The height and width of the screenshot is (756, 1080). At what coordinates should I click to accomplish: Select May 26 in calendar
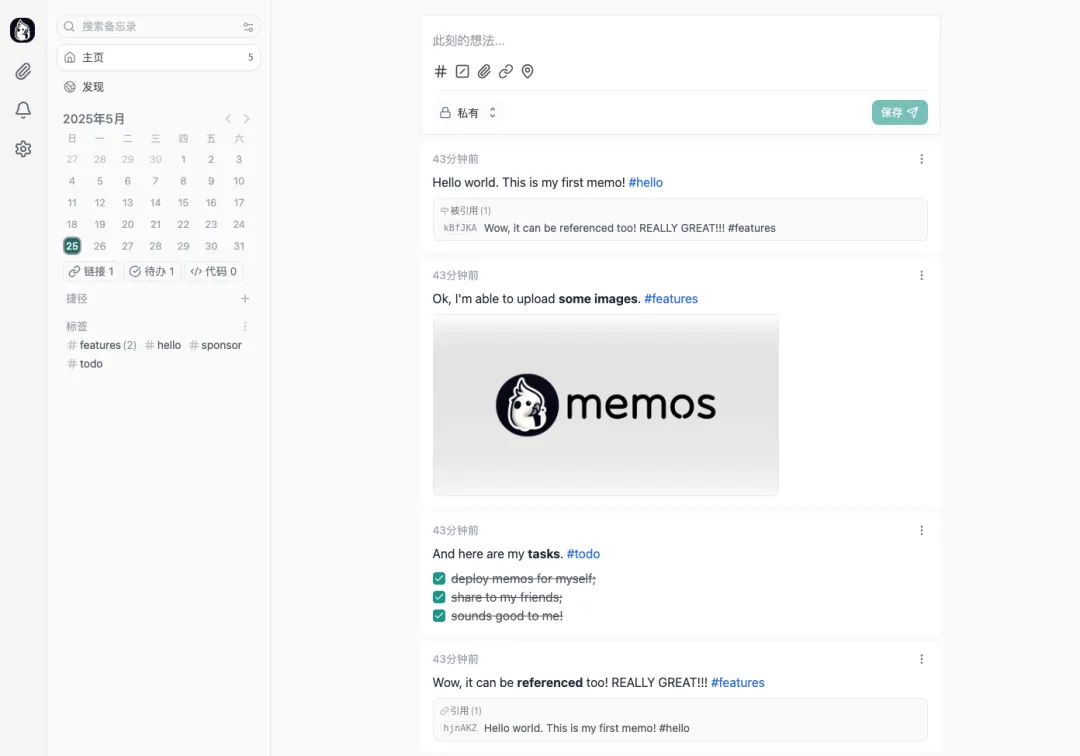[100, 246]
